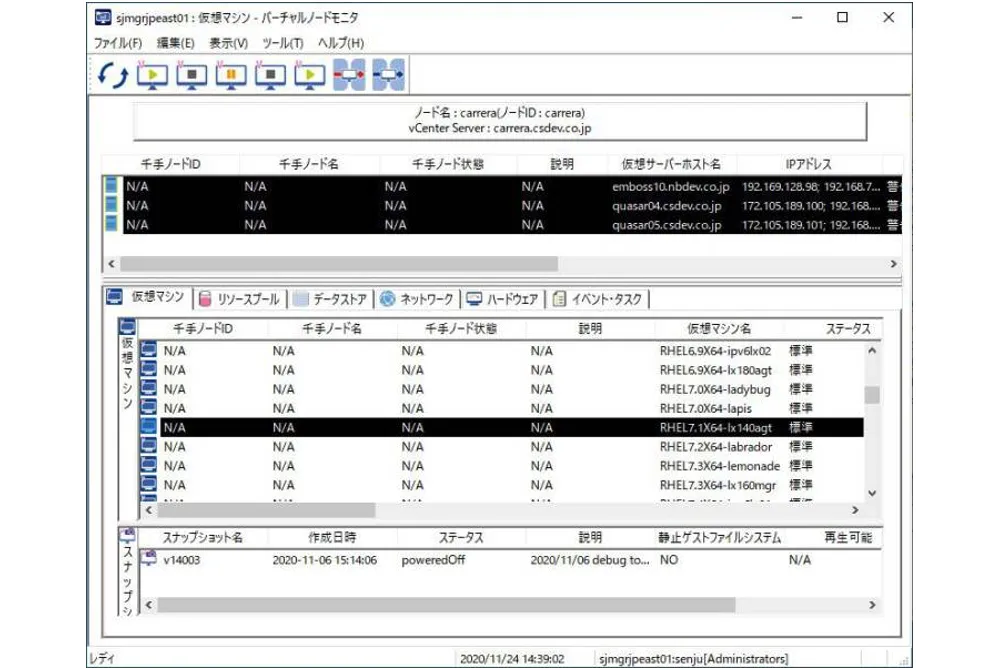Click the red-arrow migration toolbar icon
This screenshot has width=1000, height=670.
349,75
